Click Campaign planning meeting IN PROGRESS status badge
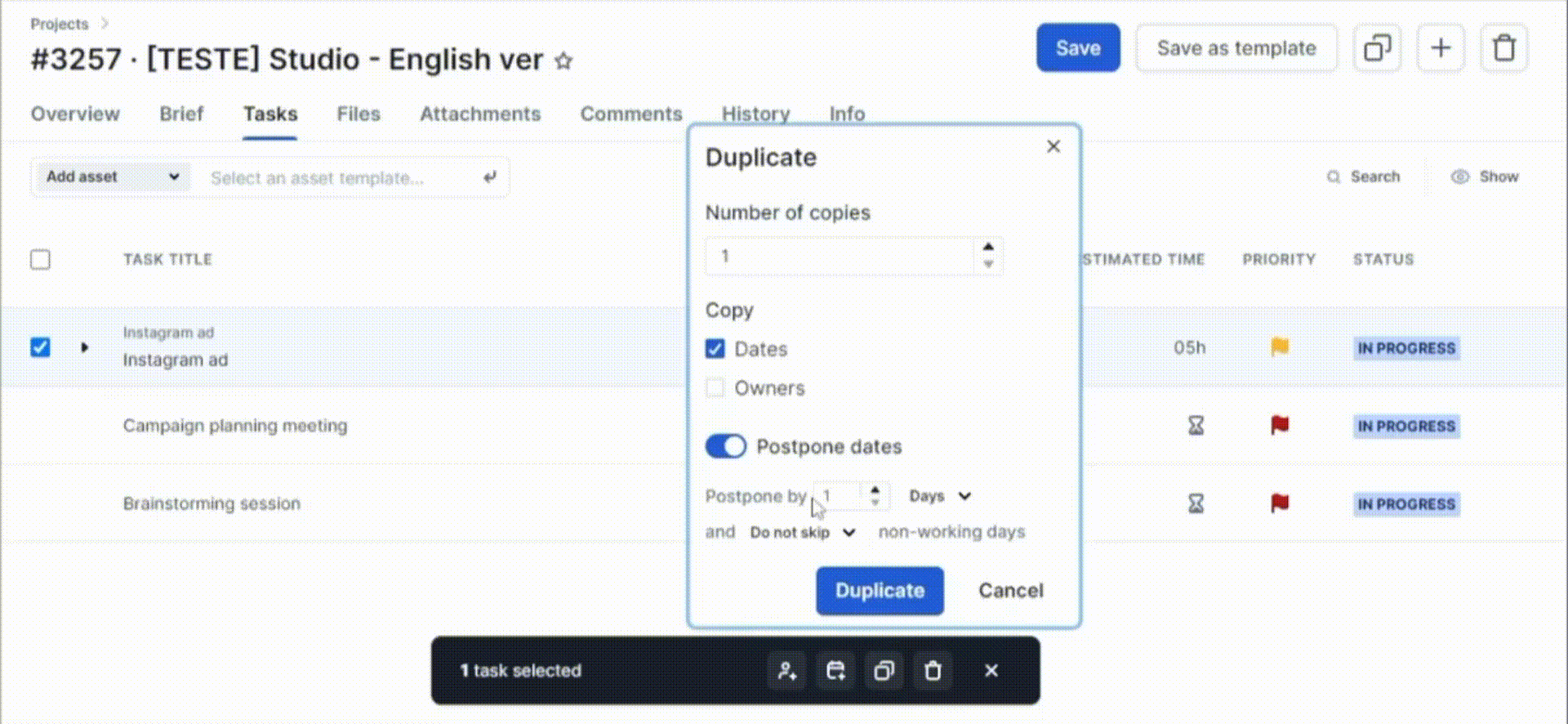The height and width of the screenshot is (724, 1568). (1406, 426)
